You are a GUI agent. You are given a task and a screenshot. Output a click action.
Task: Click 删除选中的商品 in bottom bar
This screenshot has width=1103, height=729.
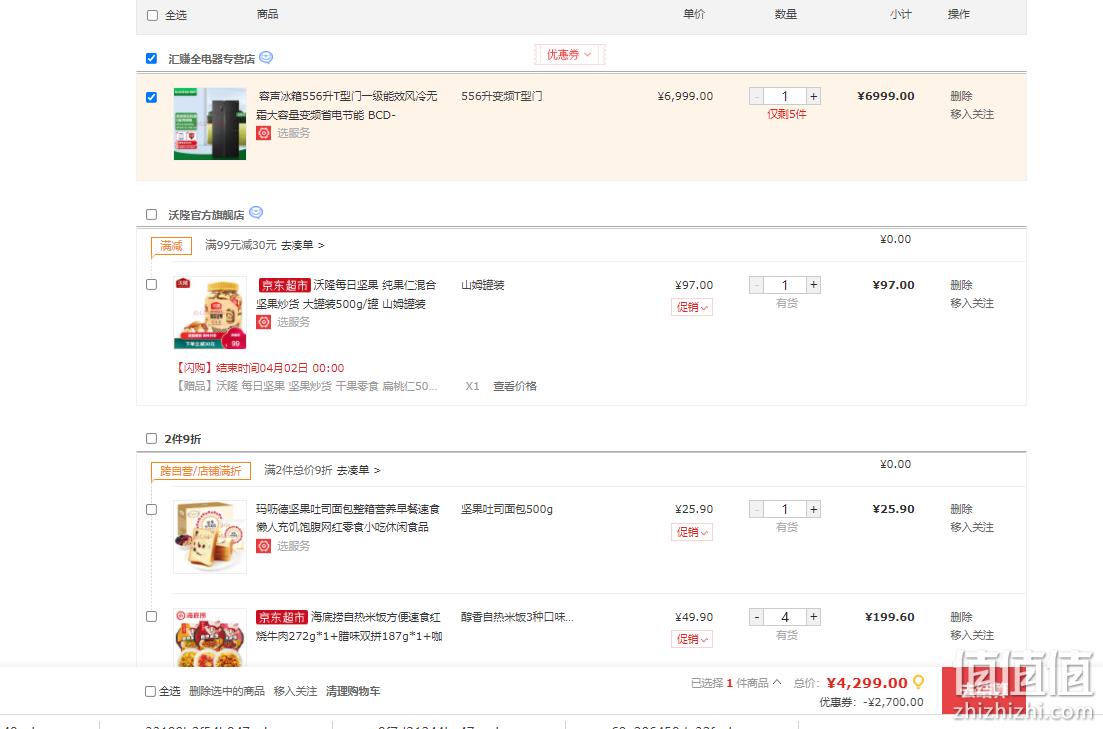[x=227, y=692]
